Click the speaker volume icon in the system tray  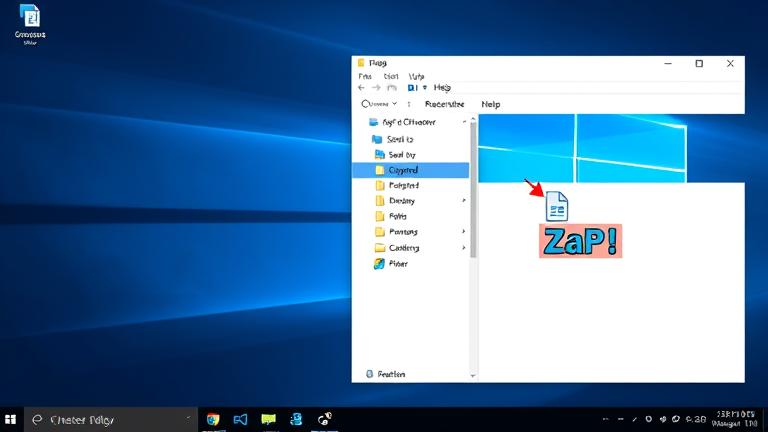click(x=663, y=419)
